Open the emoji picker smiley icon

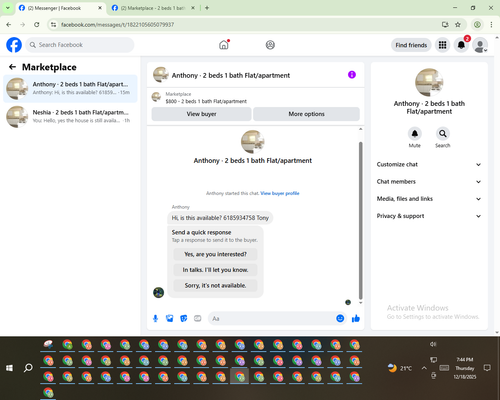(340, 318)
